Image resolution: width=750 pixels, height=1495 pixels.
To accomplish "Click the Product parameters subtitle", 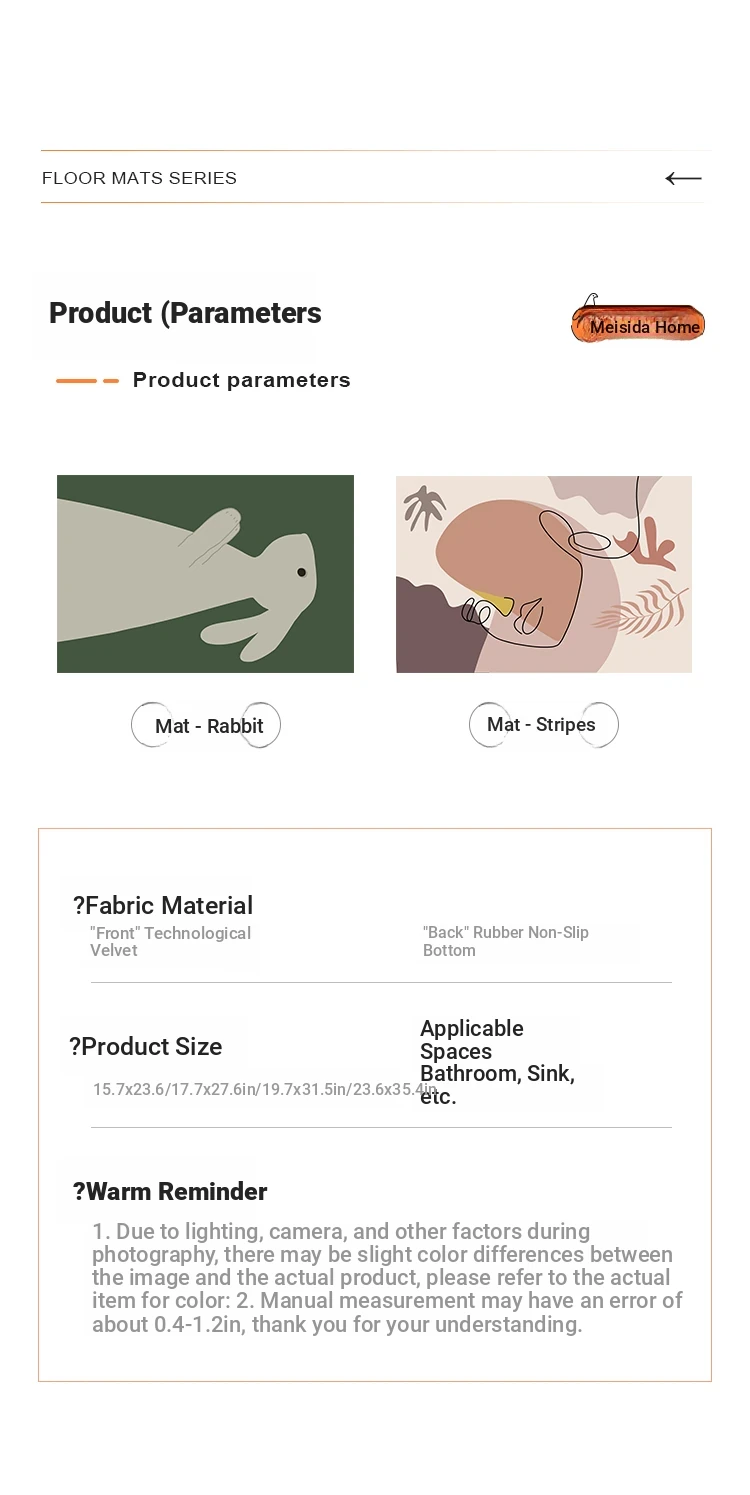I will click(x=242, y=380).
